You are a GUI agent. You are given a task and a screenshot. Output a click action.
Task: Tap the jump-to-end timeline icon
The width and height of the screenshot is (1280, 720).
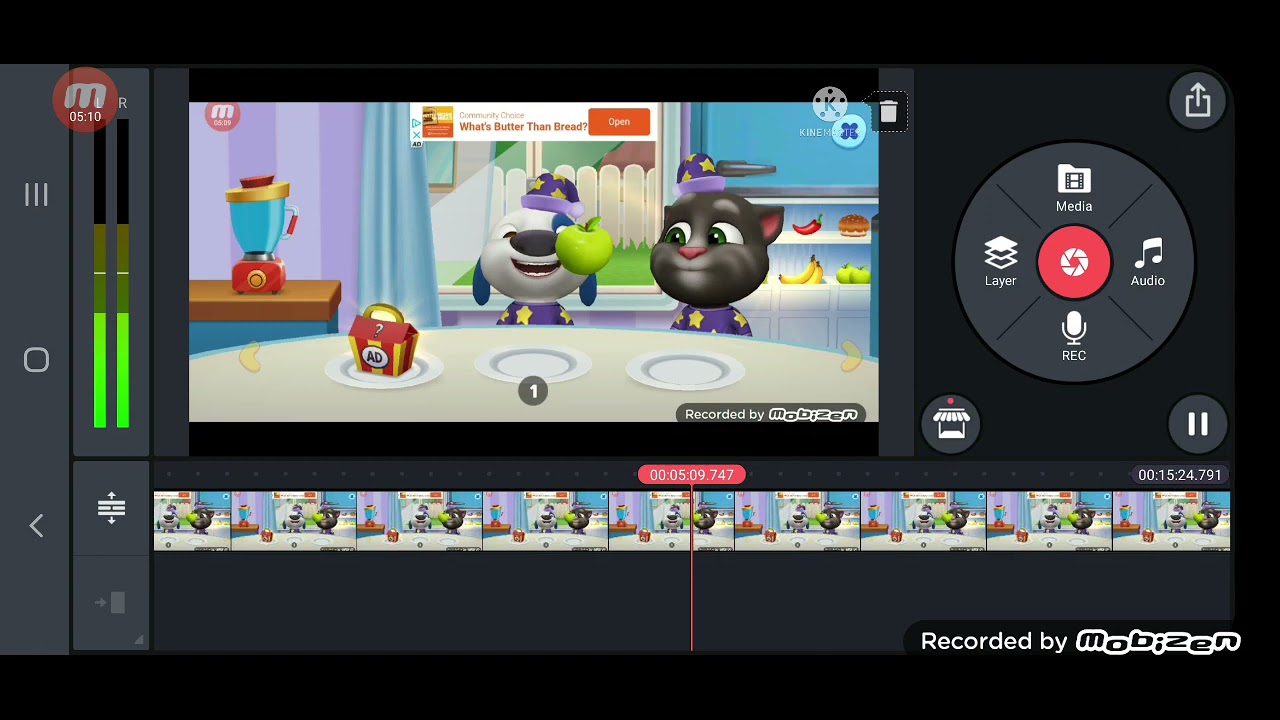pyautogui.click(x=110, y=603)
